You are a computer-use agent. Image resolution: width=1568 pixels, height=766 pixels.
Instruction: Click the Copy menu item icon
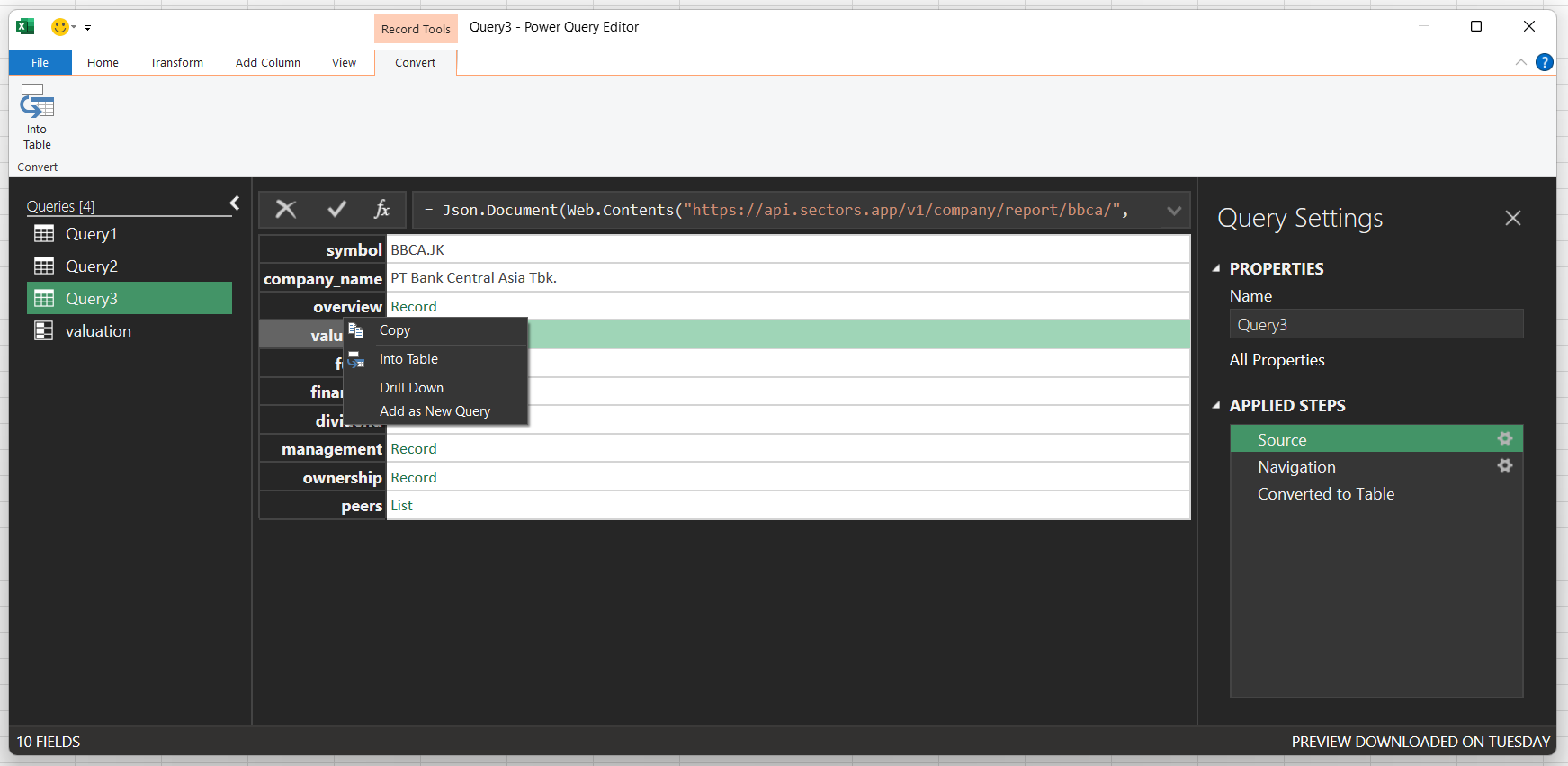[x=356, y=330]
